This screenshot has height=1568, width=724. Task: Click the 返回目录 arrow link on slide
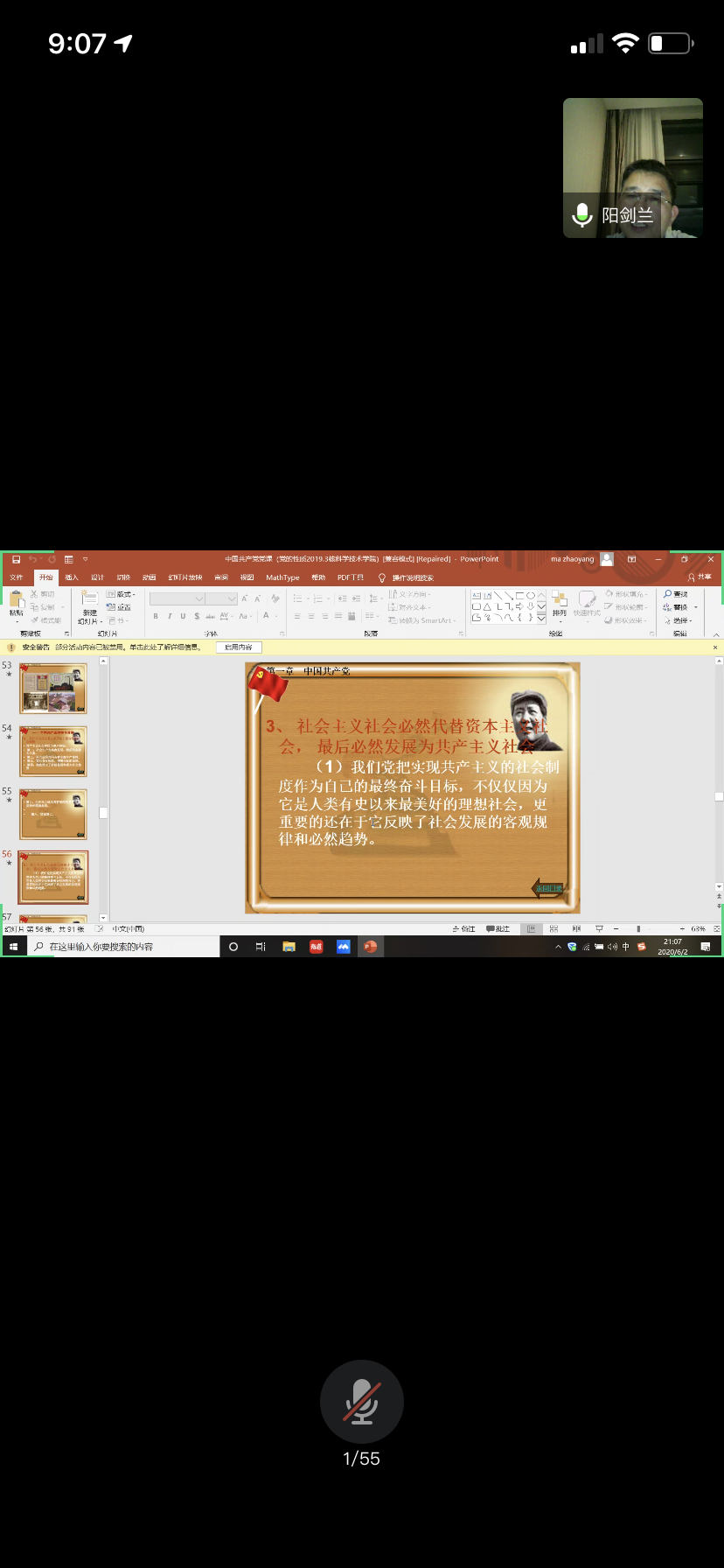click(548, 888)
